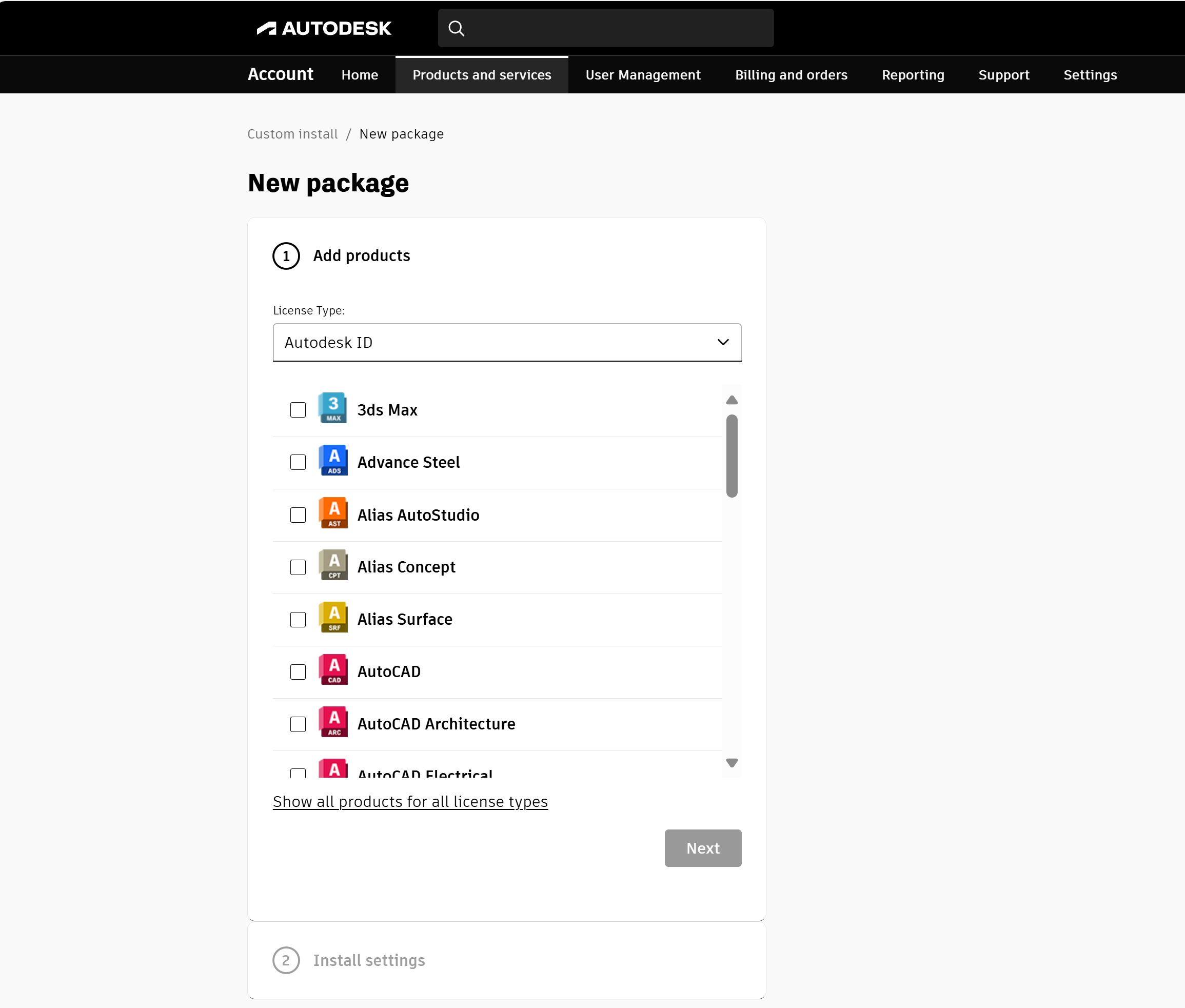Image resolution: width=1185 pixels, height=1008 pixels.
Task: Check the Alias Surface checkbox
Action: (x=298, y=619)
